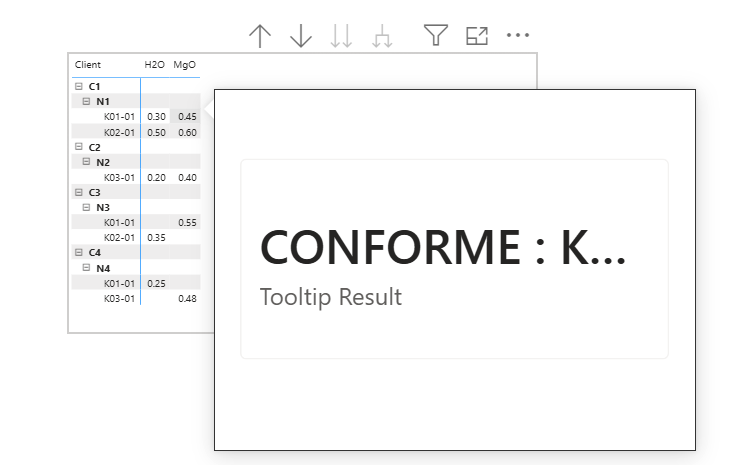The image size is (753, 465).
Task: Click the 0.48 MgO value
Action: tap(187, 299)
